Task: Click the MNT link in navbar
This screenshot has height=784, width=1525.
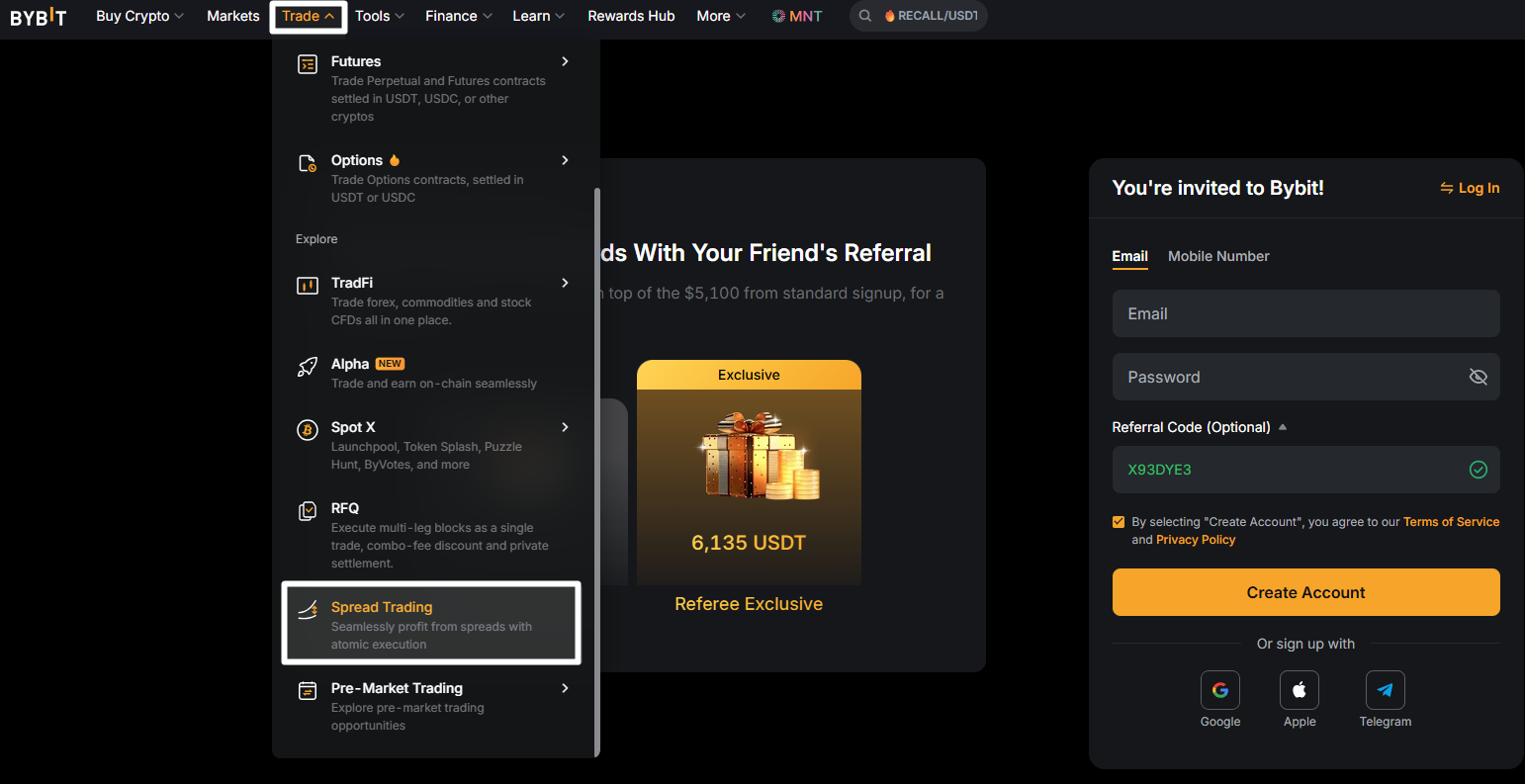Action: coord(797,16)
